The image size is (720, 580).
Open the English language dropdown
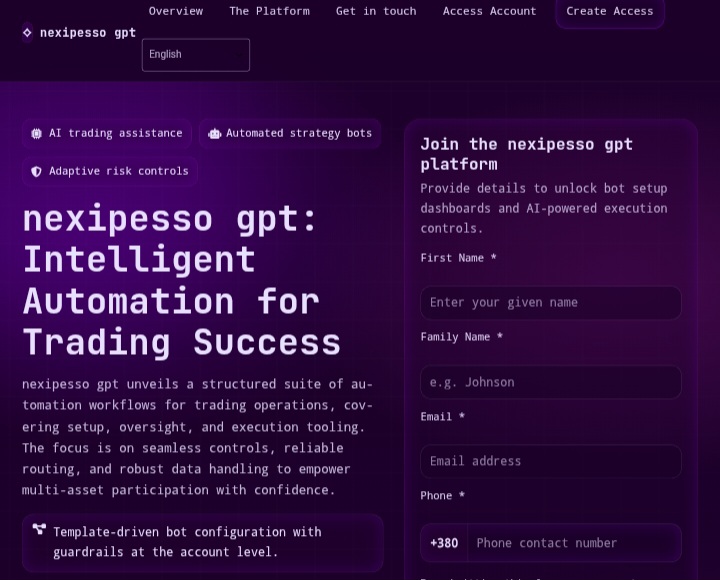(196, 55)
